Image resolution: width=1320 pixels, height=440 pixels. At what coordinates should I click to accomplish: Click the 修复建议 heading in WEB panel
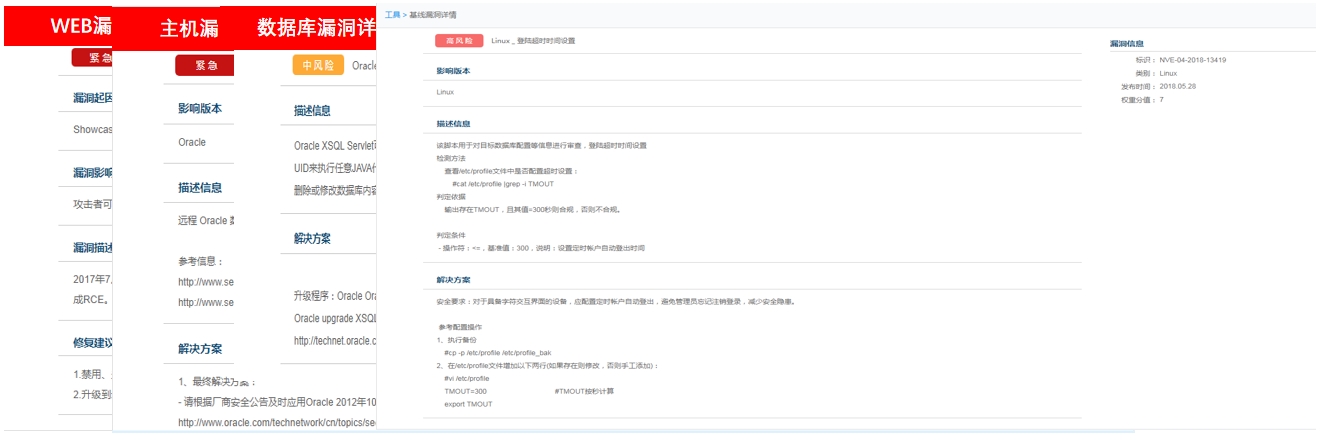click(92, 342)
